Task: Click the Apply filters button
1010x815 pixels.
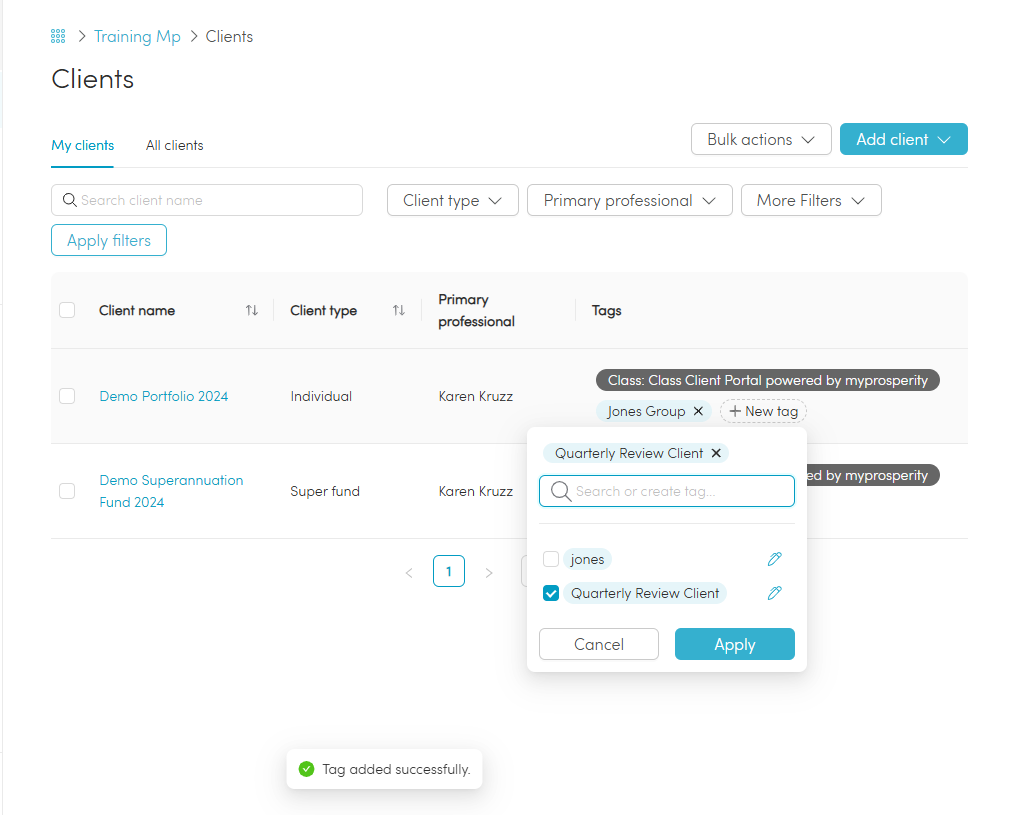Action: [x=109, y=240]
